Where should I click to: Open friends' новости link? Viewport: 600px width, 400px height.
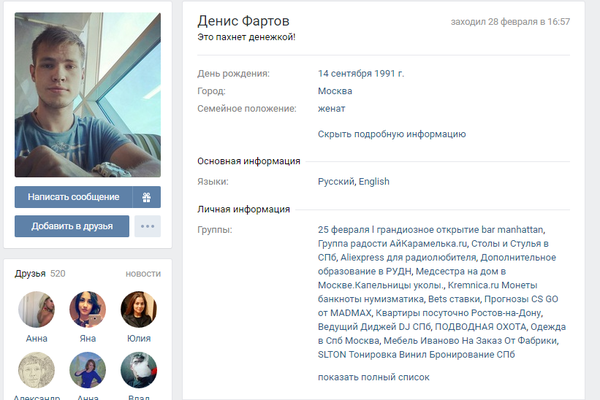pos(143,274)
